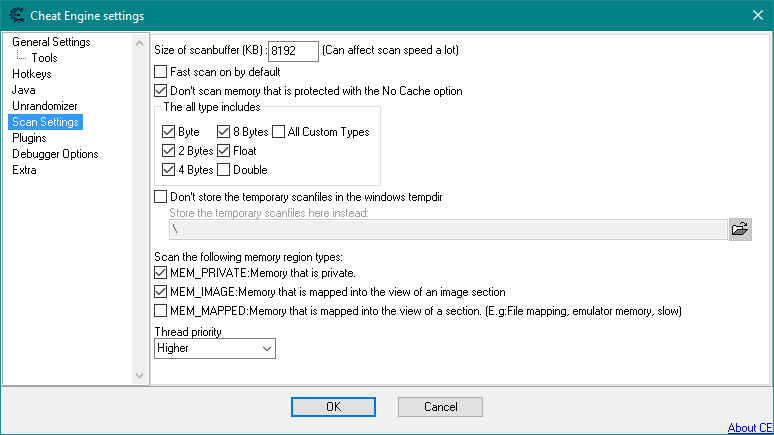Go to Debugger Options page
774x435 pixels.
point(55,154)
